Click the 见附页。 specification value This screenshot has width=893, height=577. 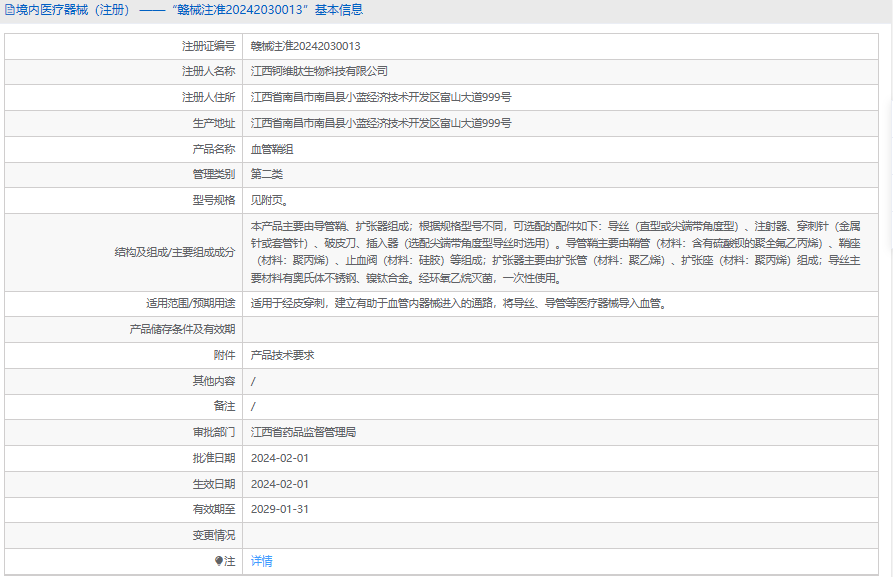pos(270,200)
